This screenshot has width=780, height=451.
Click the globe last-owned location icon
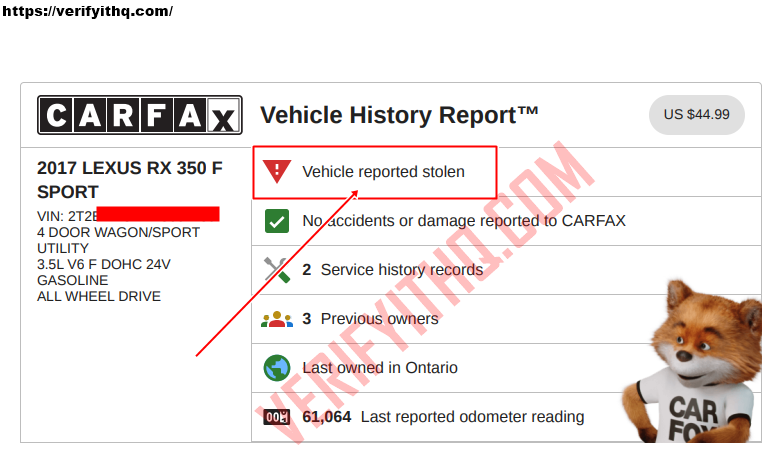click(x=276, y=368)
